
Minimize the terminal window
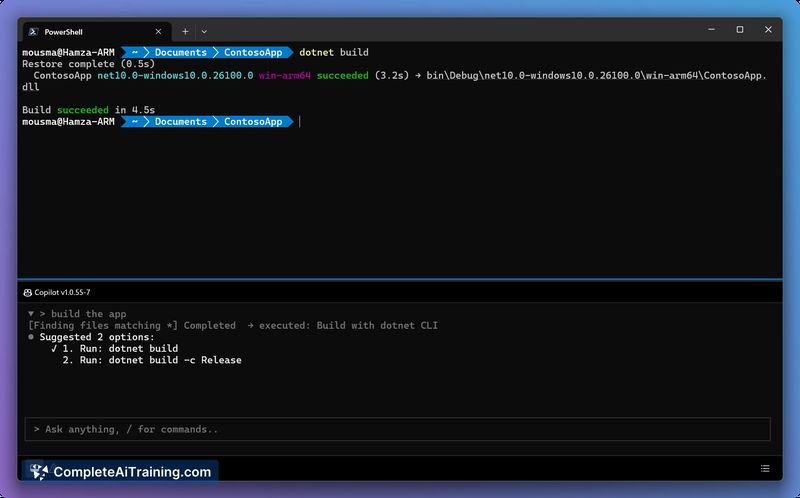pyautogui.click(x=711, y=30)
